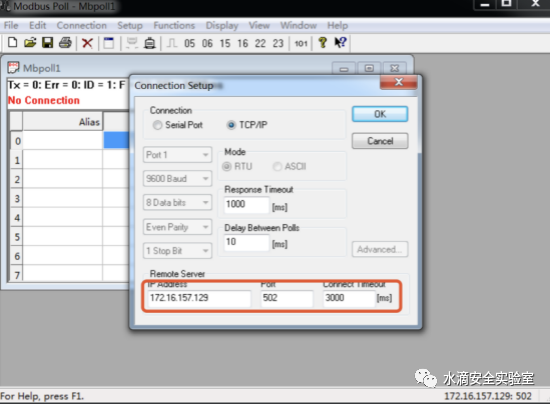Click the Print toolbar icon
Viewport: 552px width, 404px height.
pos(65,43)
